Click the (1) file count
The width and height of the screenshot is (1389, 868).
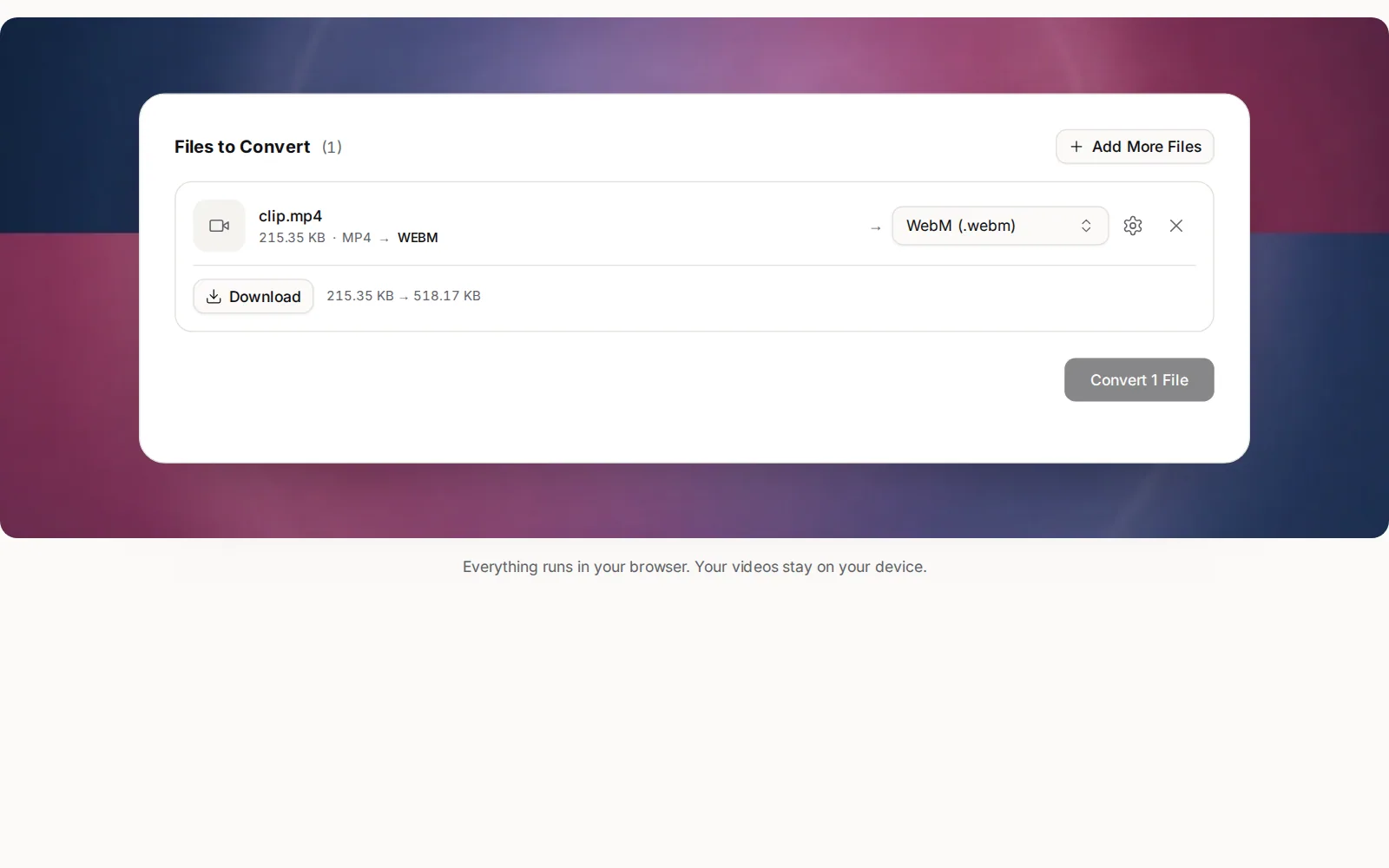[332, 147]
